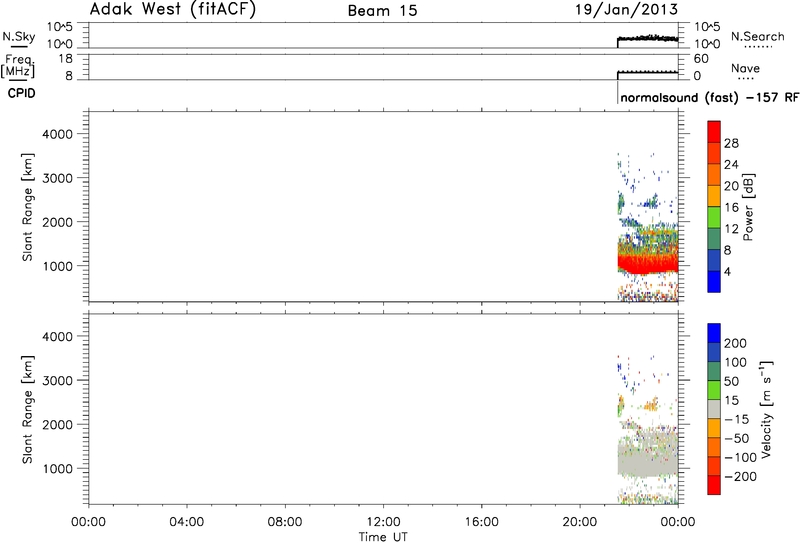Click the 'Nave' legend label
This screenshot has height=543, width=800.
[x=745, y=68]
